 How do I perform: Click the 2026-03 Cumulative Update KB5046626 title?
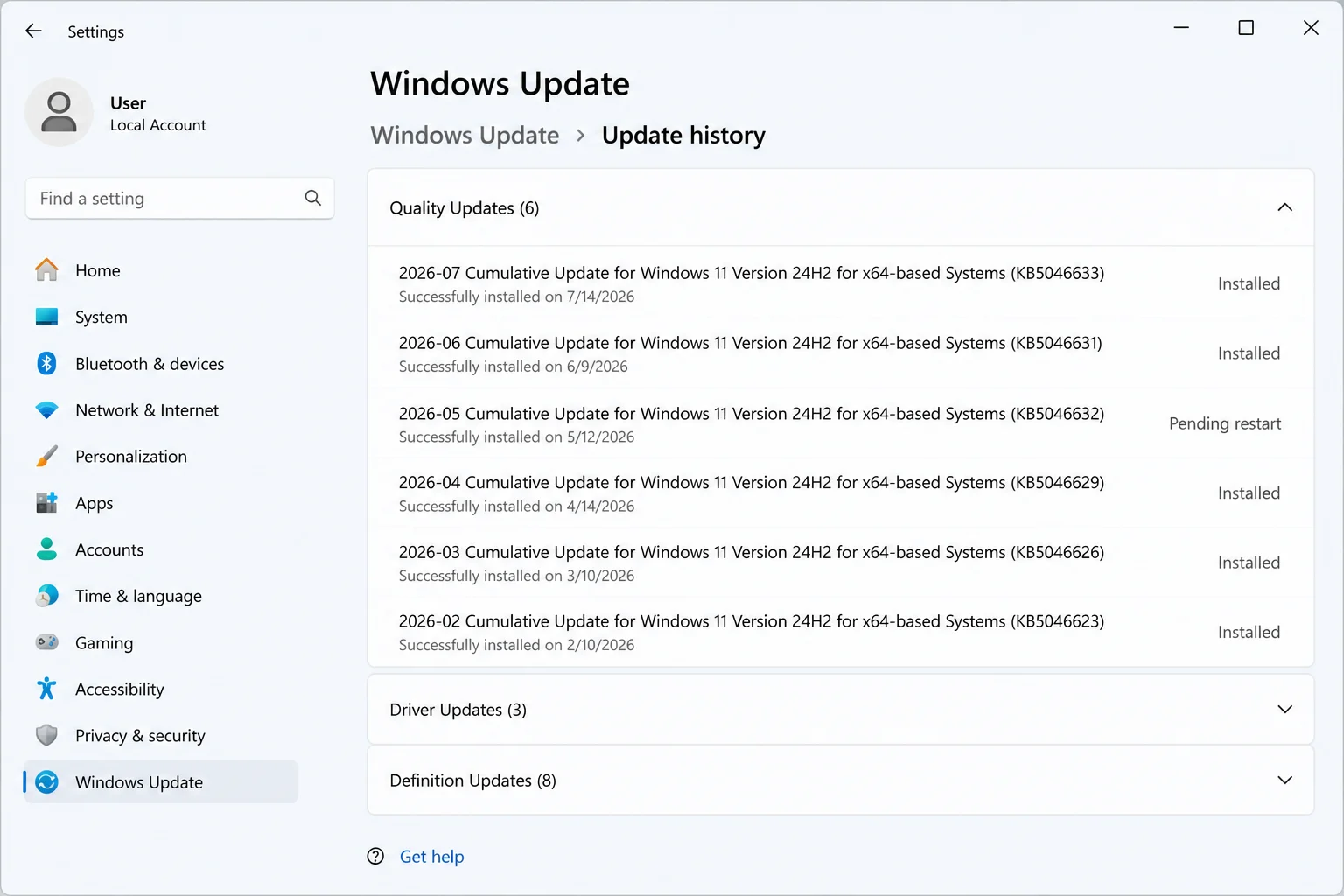[751, 552]
